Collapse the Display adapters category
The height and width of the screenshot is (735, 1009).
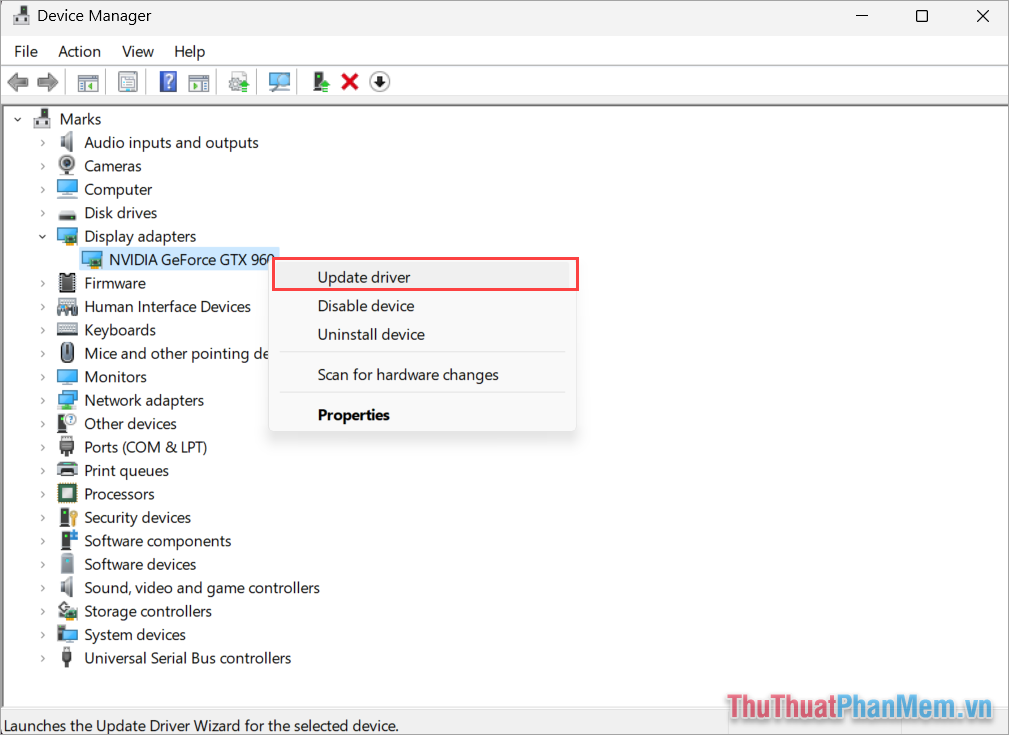(x=42, y=236)
